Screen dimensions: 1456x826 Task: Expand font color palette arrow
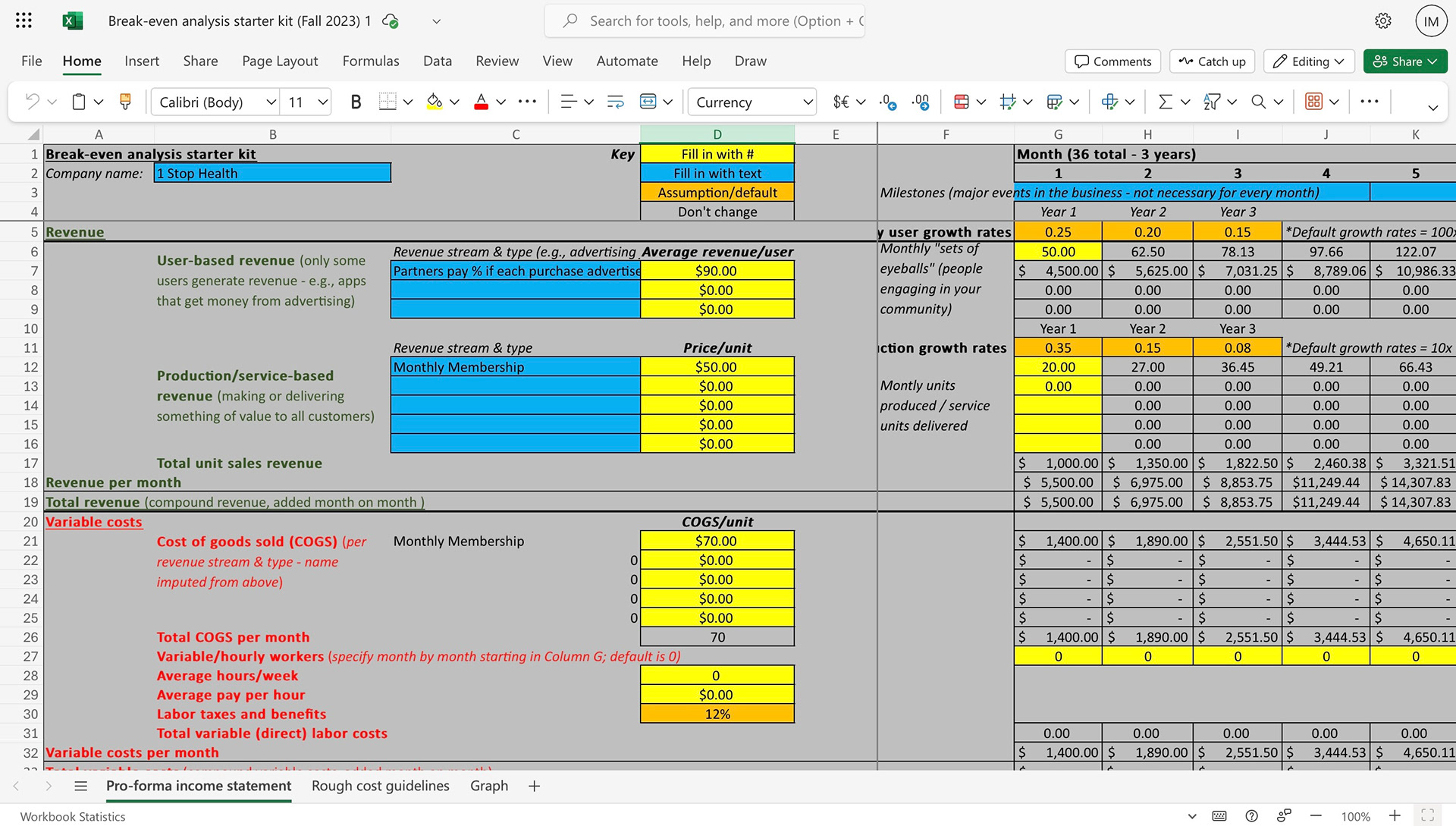click(x=500, y=102)
